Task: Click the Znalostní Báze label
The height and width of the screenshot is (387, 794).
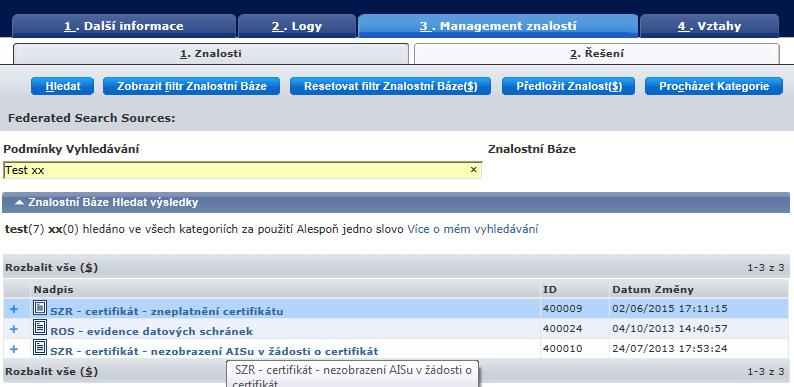Action: tap(532, 149)
